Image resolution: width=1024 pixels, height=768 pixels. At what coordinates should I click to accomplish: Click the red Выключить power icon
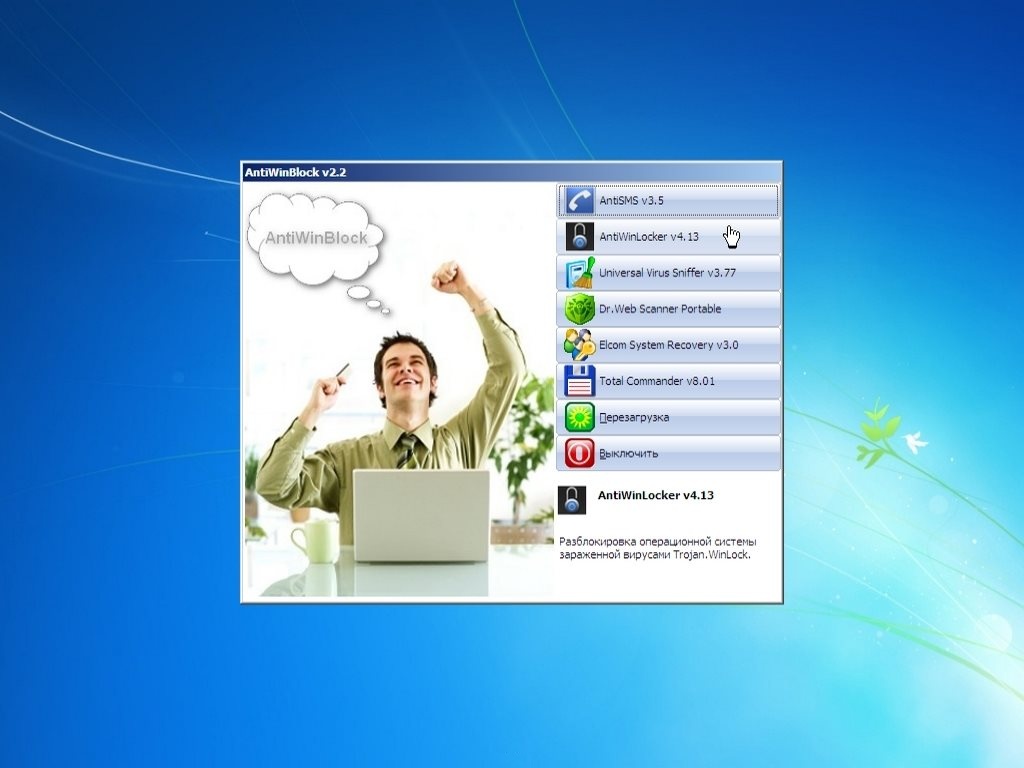pyautogui.click(x=580, y=453)
